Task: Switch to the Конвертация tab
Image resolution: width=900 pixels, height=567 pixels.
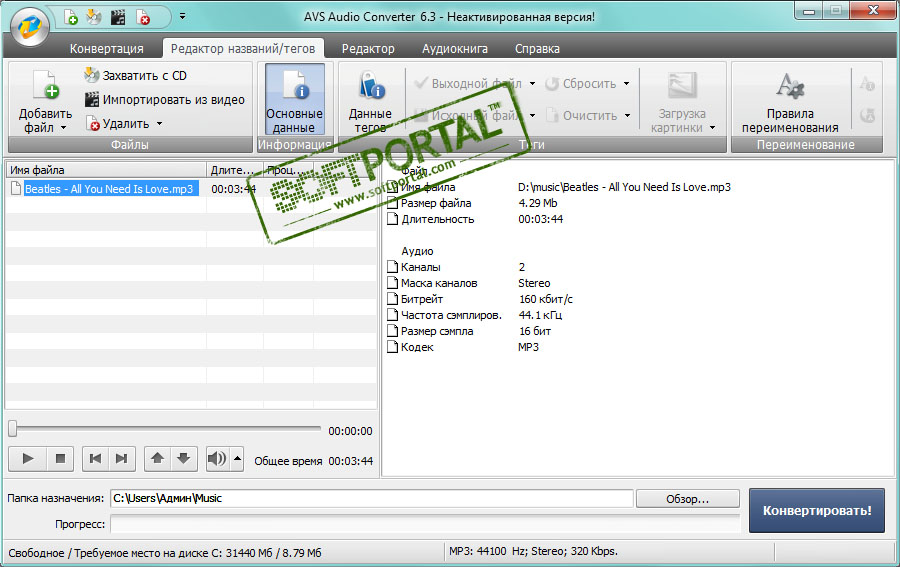Action: tap(107, 49)
